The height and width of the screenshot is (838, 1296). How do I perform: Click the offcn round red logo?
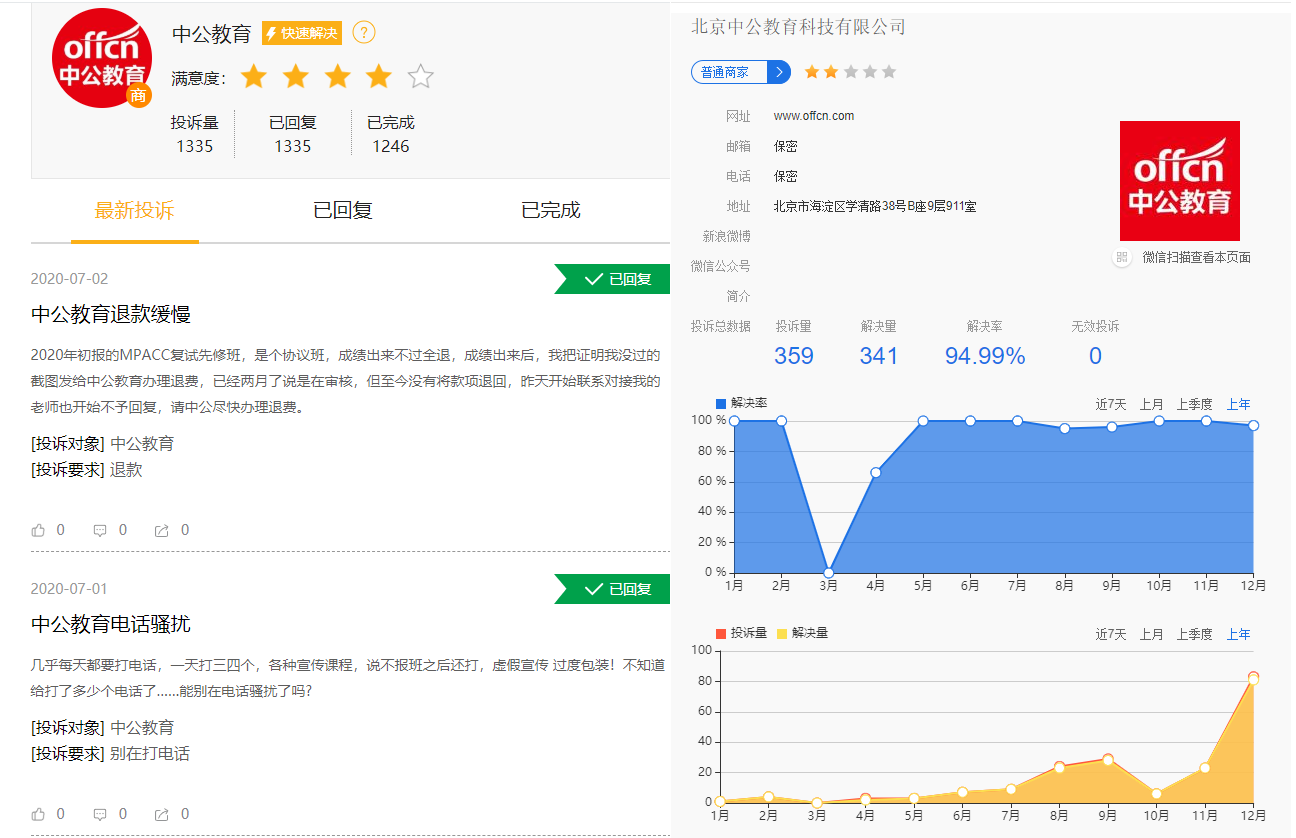click(101, 57)
